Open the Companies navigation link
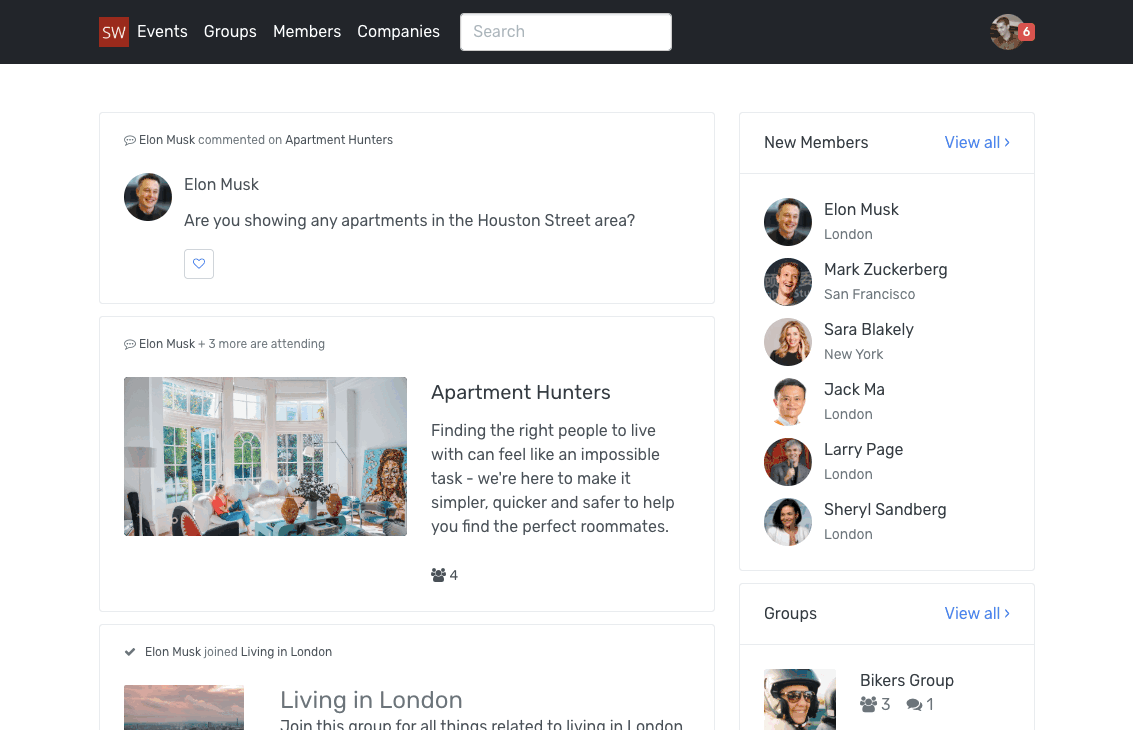1133x730 pixels. coord(398,32)
